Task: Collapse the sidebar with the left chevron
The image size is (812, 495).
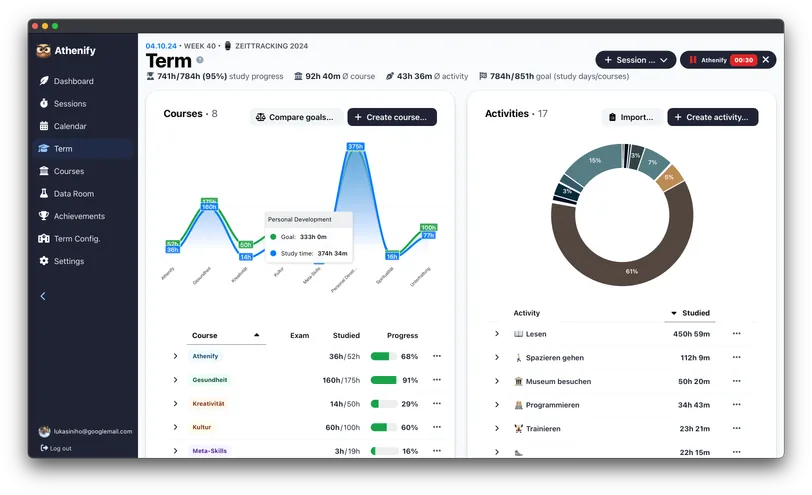Action: [43, 296]
